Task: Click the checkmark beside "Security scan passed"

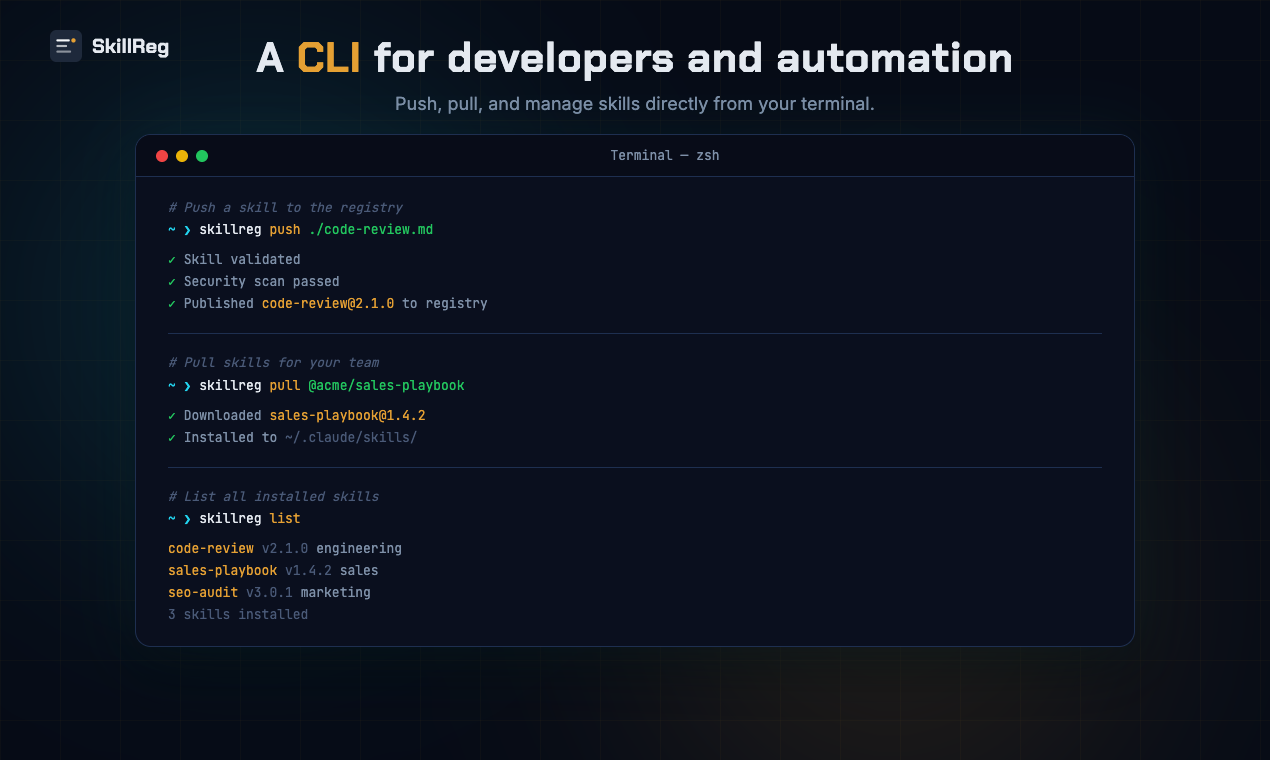Action: coord(172,282)
